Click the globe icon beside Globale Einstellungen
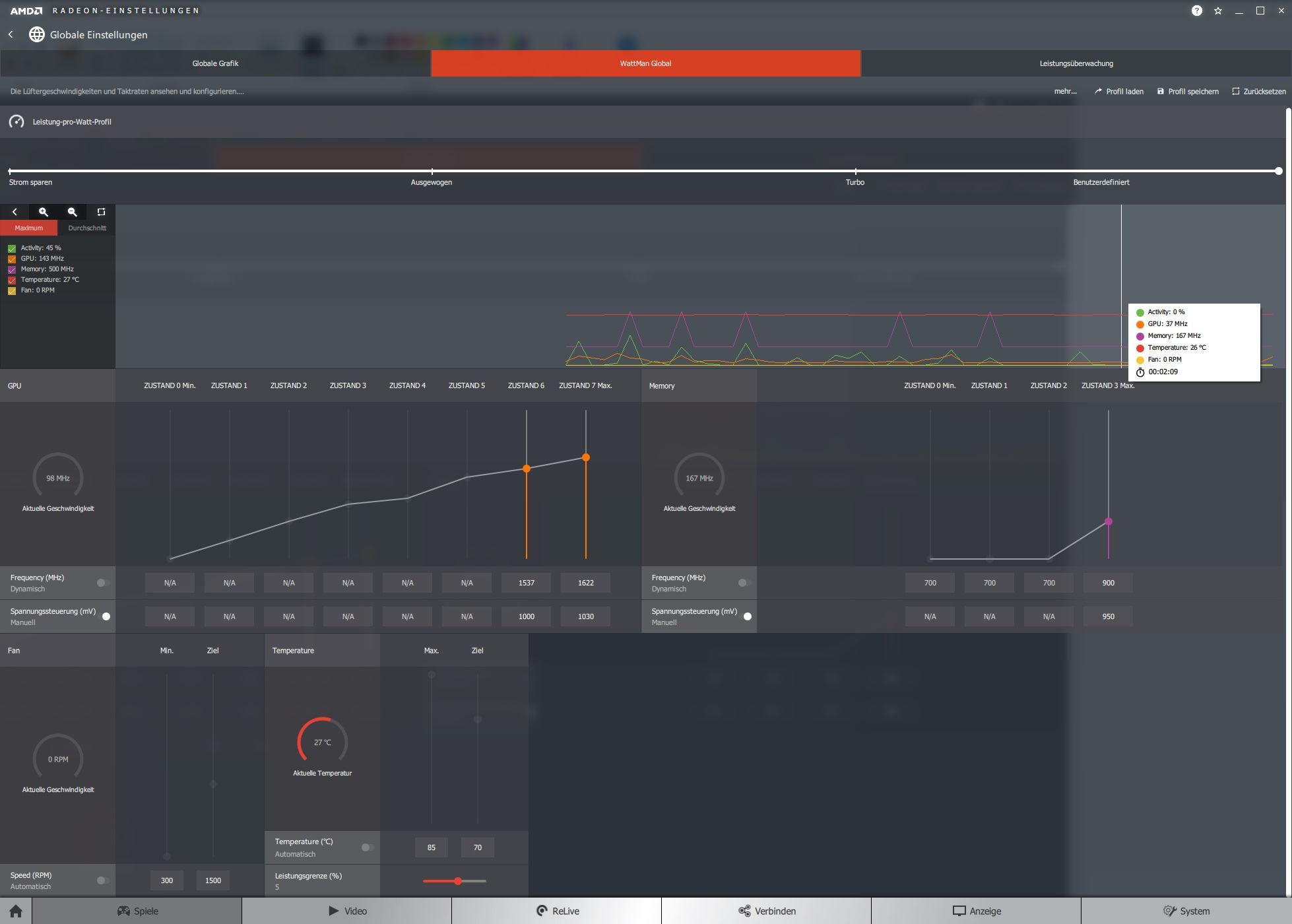The height and width of the screenshot is (924, 1292). [x=36, y=34]
